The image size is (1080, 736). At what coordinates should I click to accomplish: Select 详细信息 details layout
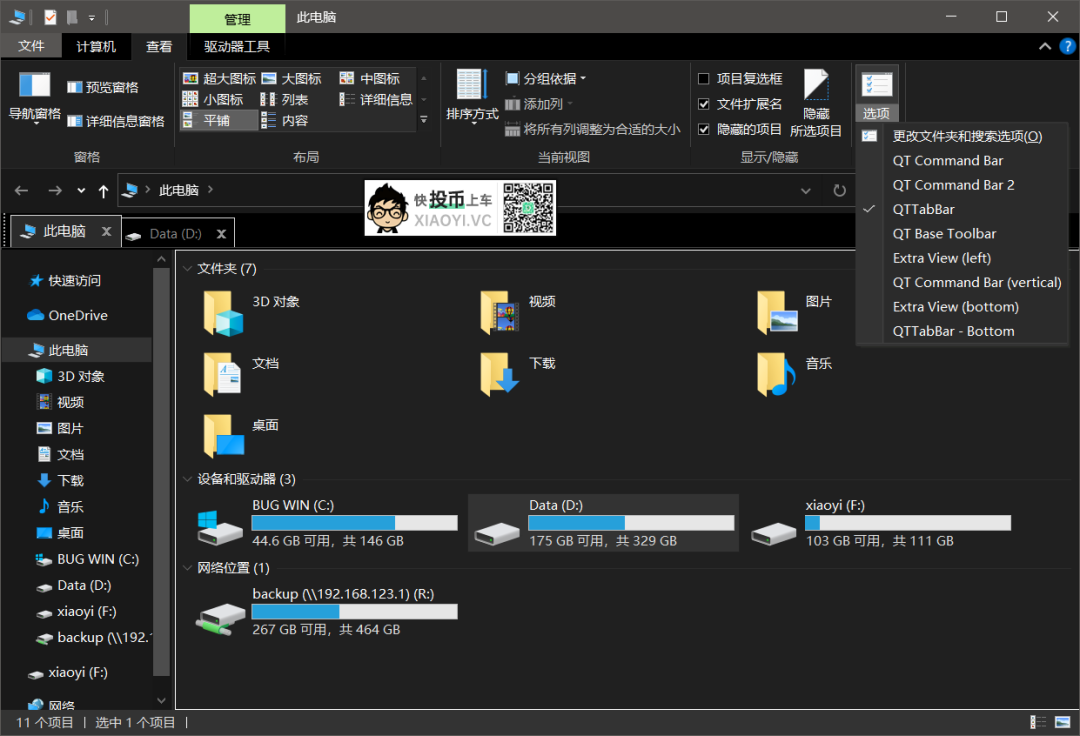point(376,99)
